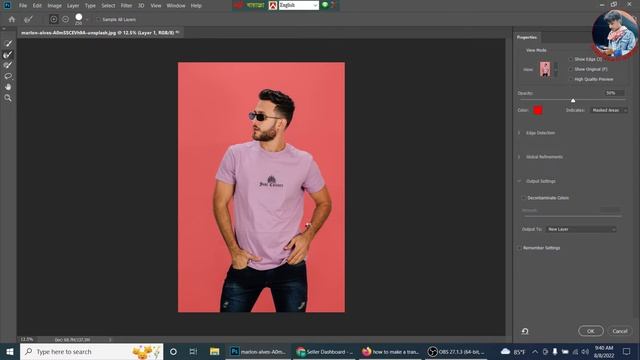Expand the Global Refinements section
640x360 pixels.
click(x=519, y=157)
